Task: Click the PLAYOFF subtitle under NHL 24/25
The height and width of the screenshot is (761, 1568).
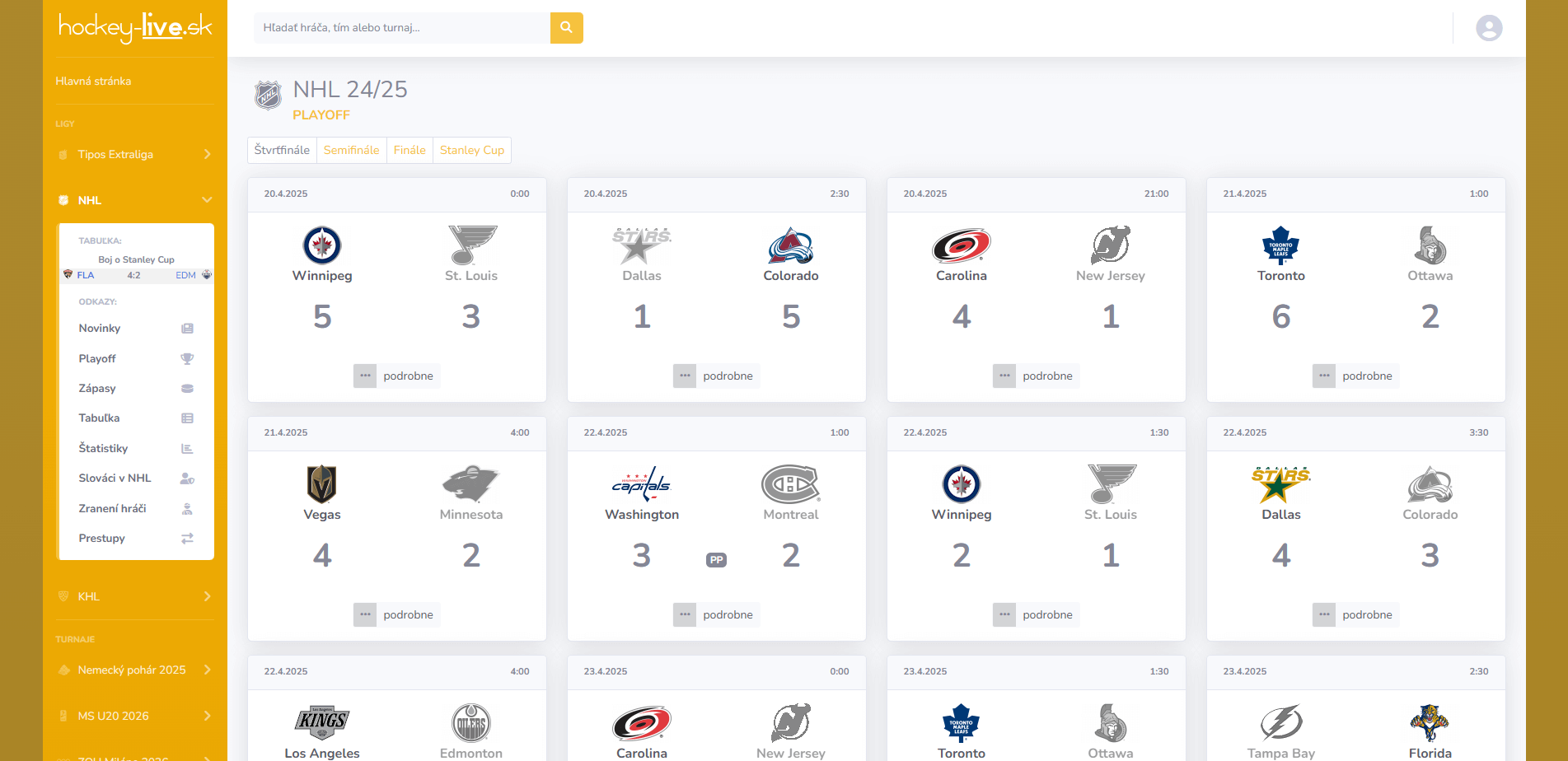Action: (321, 115)
